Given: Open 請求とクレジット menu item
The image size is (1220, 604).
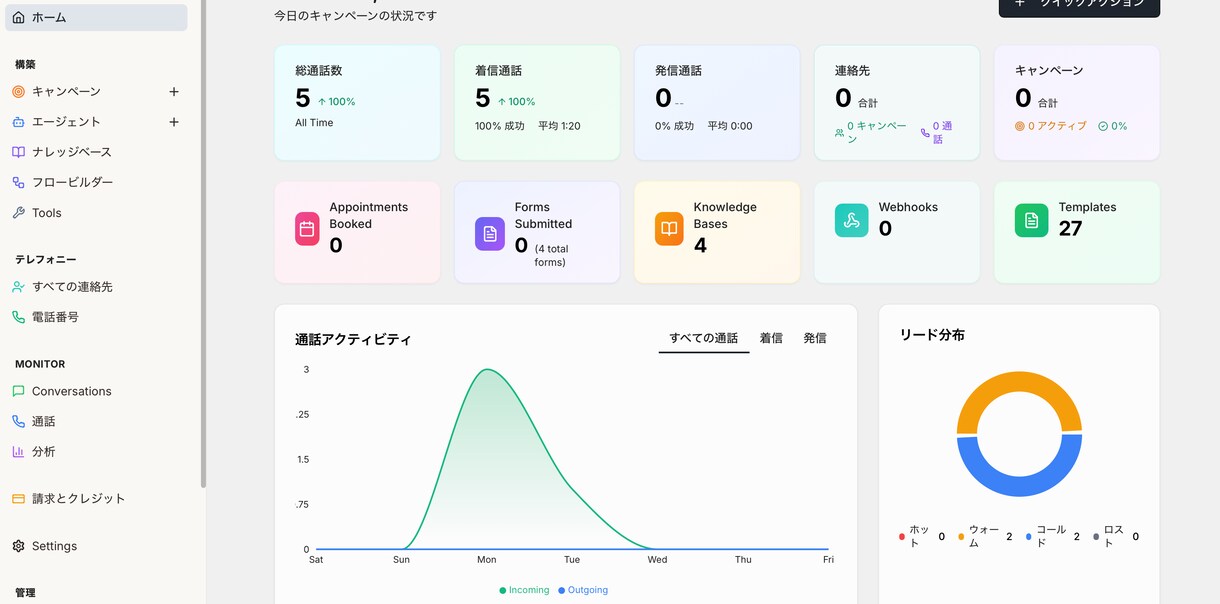Looking at the screenshot, I should point(96,498).
